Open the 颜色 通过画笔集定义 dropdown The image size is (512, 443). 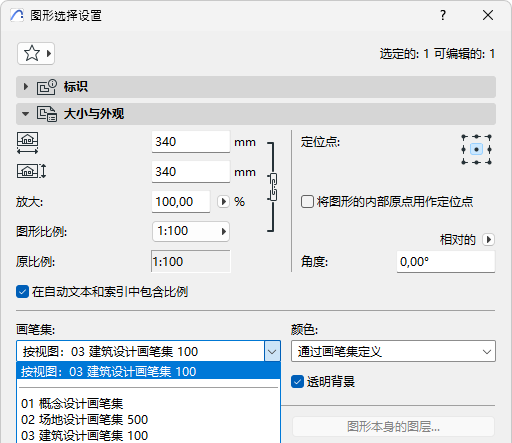click(x=393, y=351)
